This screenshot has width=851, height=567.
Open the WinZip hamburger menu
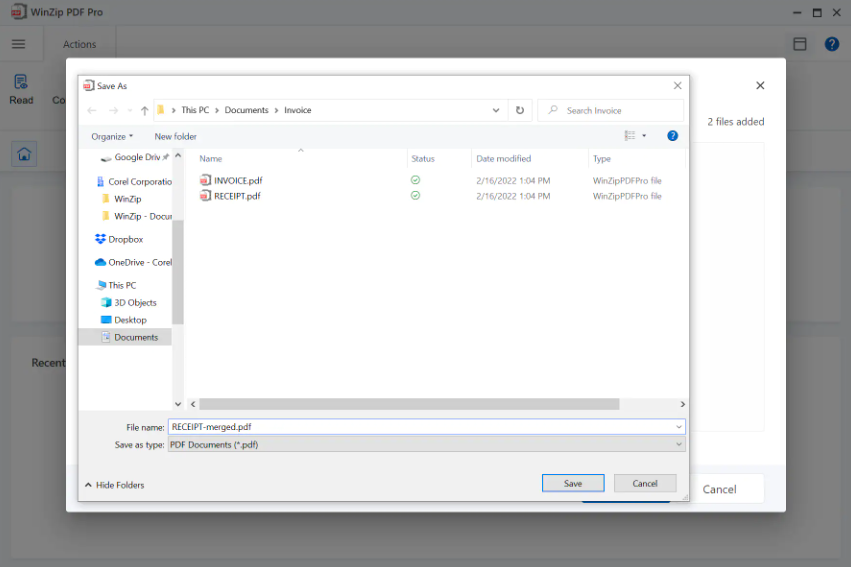tap(18, 44)
